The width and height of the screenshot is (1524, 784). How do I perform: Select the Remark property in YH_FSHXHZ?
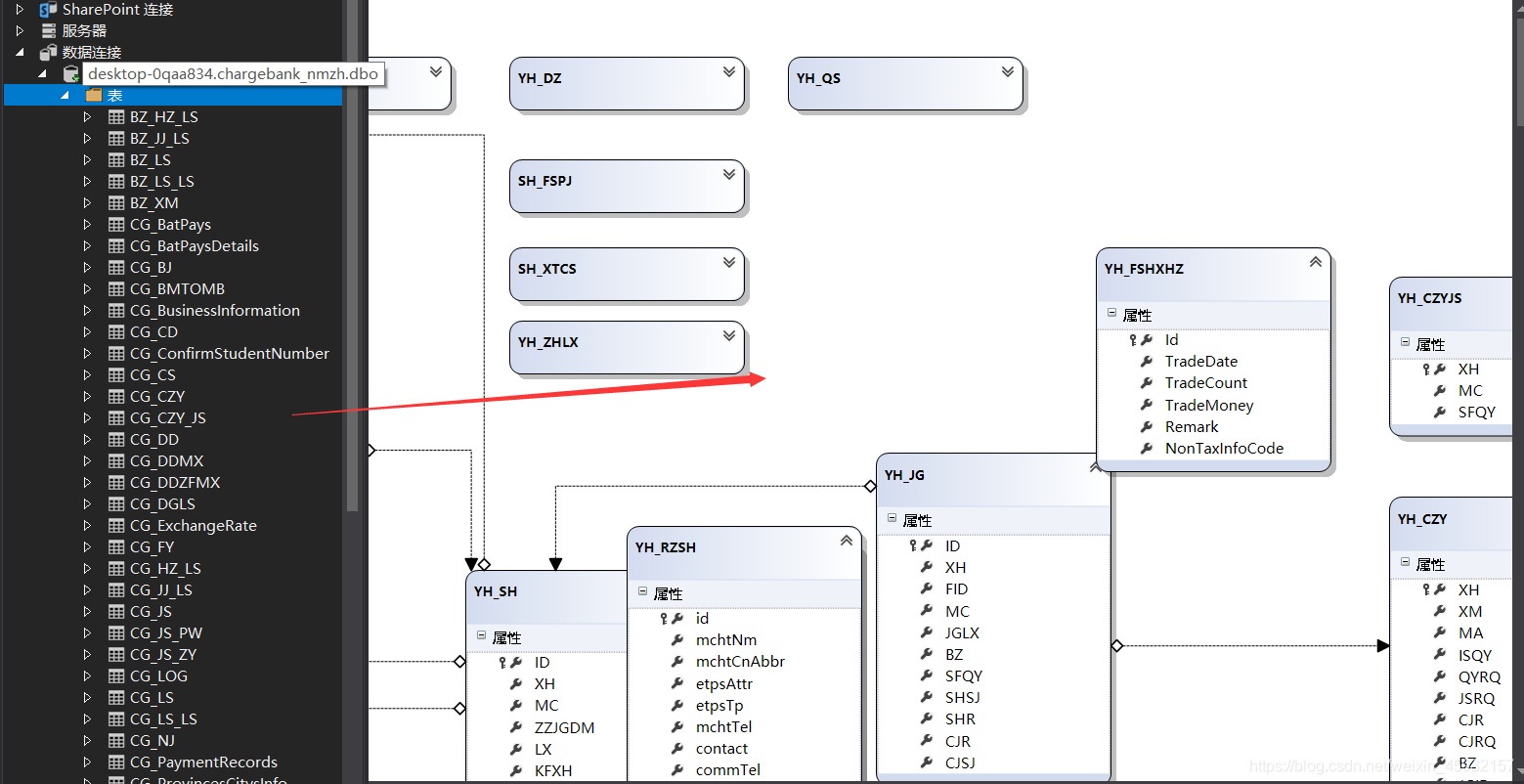coord(1192,427)
